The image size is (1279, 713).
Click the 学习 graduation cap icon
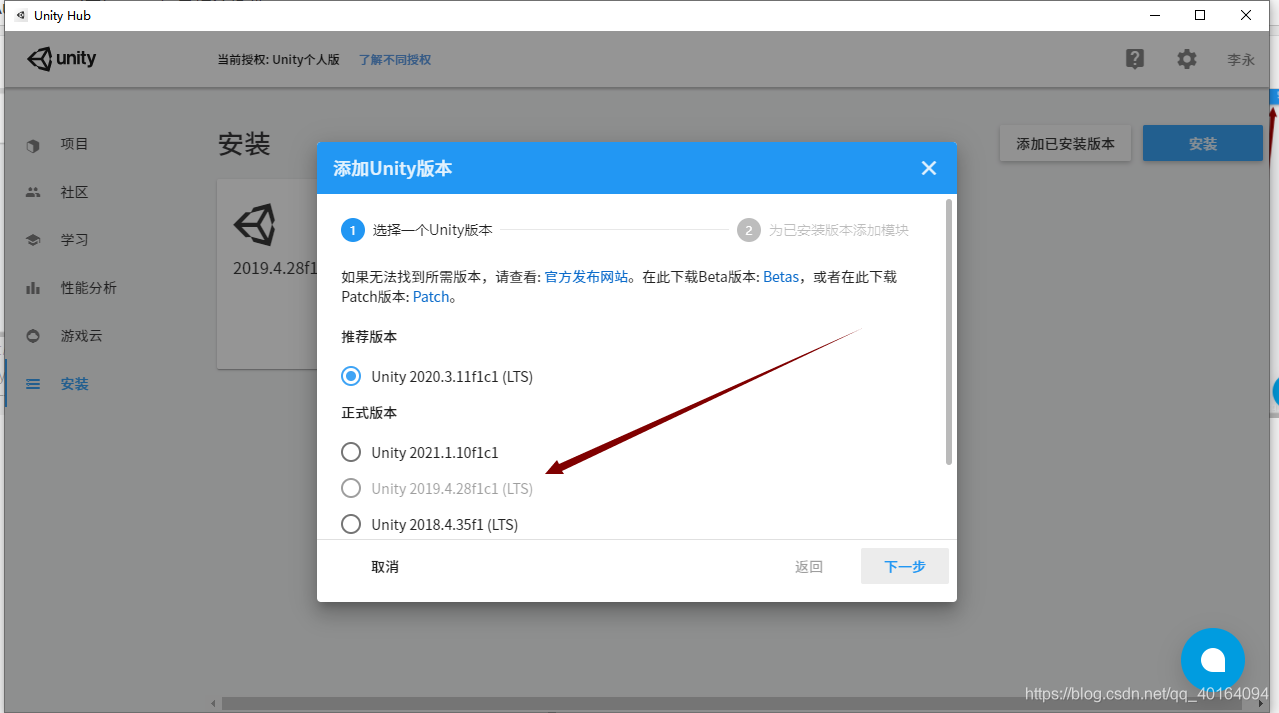(x=33, y=240)
